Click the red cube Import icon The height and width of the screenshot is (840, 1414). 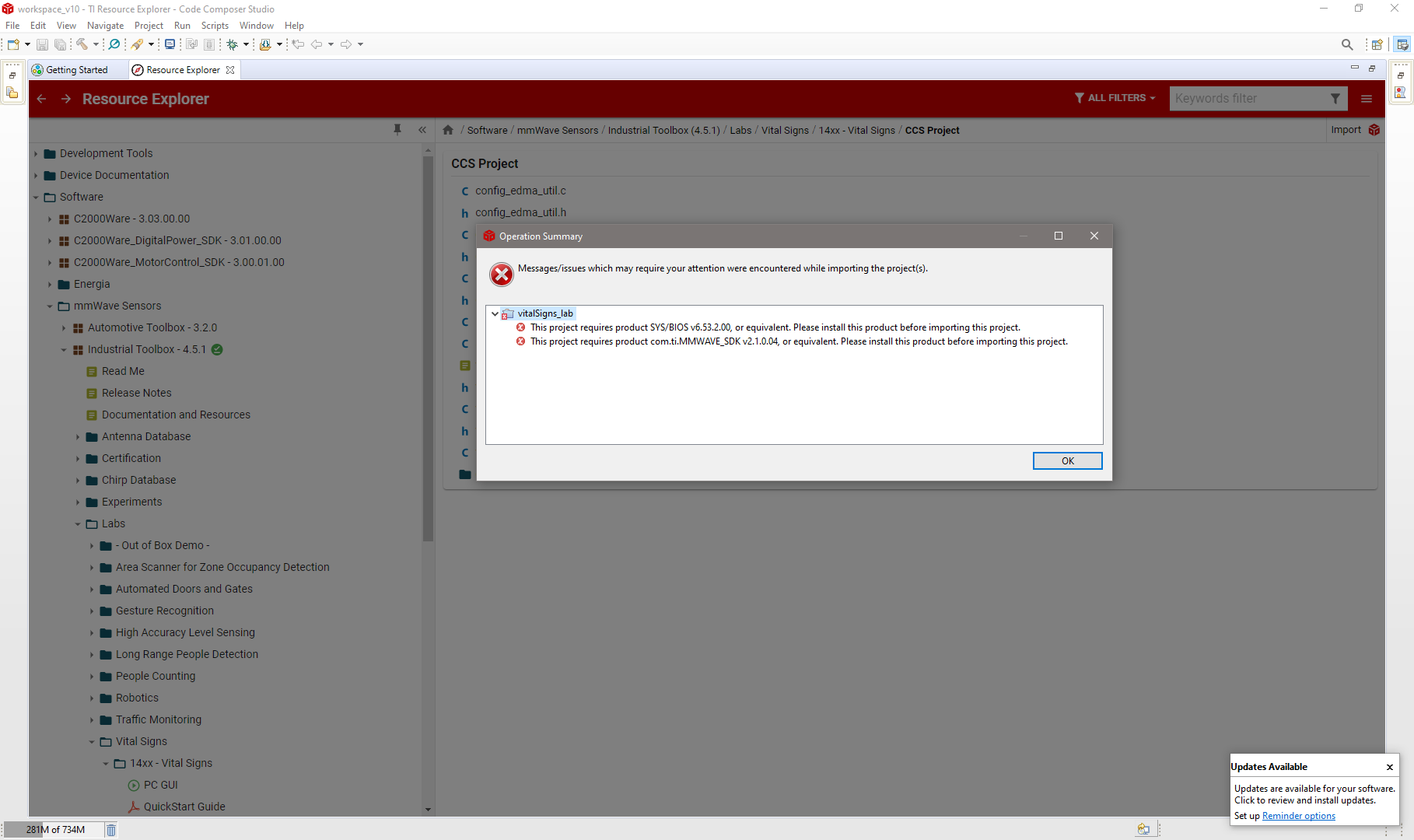click(1374, 130)
